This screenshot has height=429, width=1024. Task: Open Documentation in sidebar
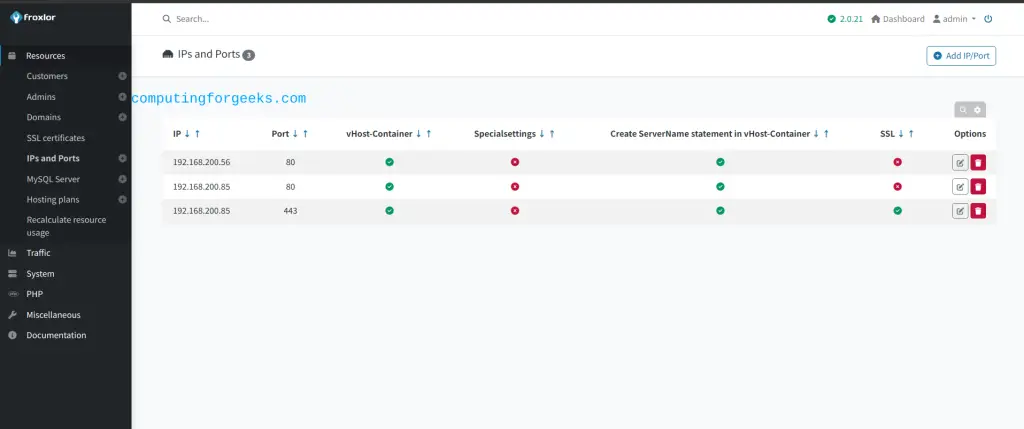pyautogui.click(x=56, y=335)
